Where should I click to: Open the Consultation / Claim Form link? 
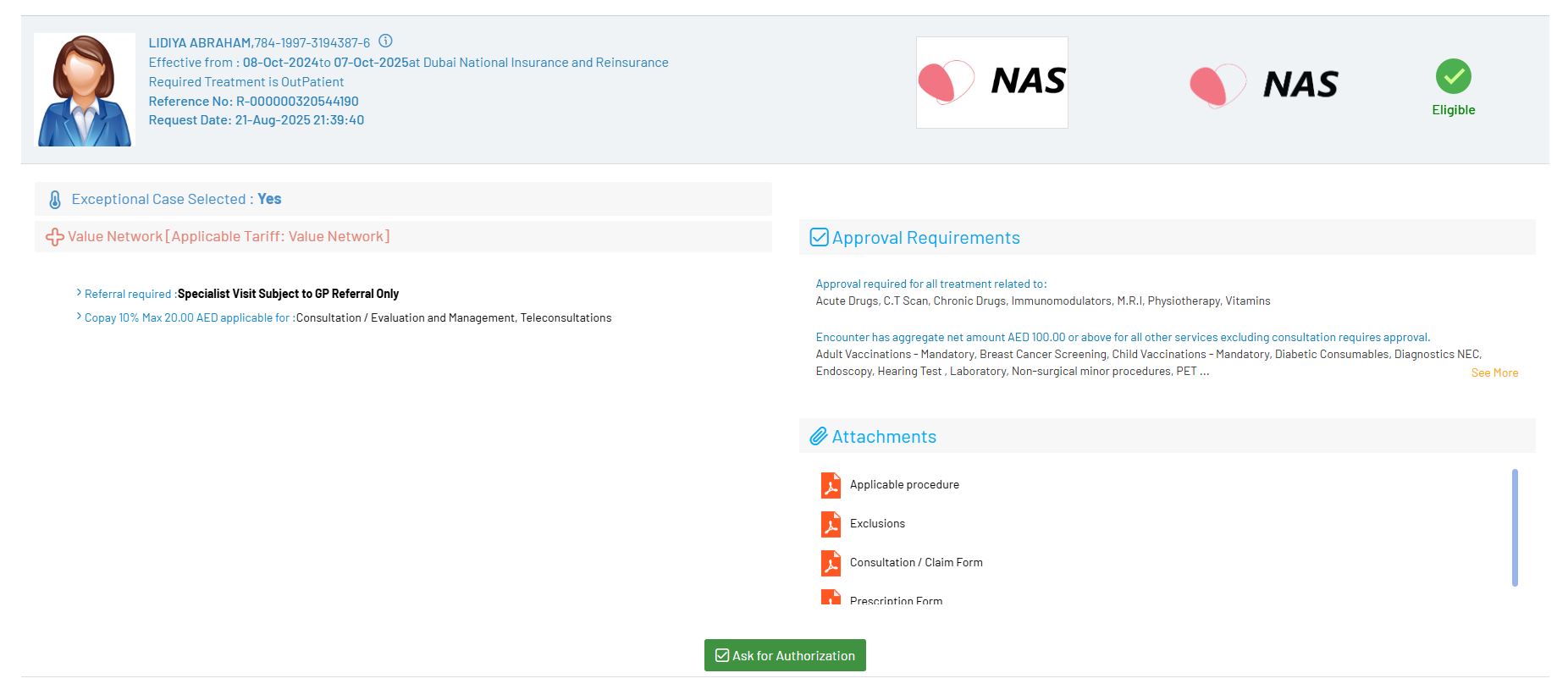(x=916, y=562)
